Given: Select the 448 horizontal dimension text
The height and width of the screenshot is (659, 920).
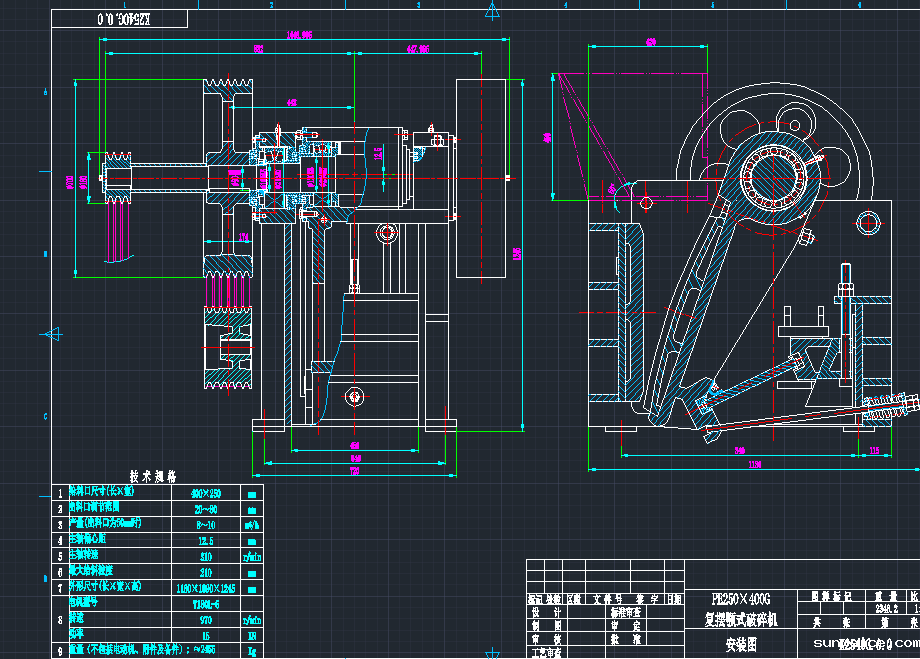Looking at the screenshot, I should click(291, 102).
